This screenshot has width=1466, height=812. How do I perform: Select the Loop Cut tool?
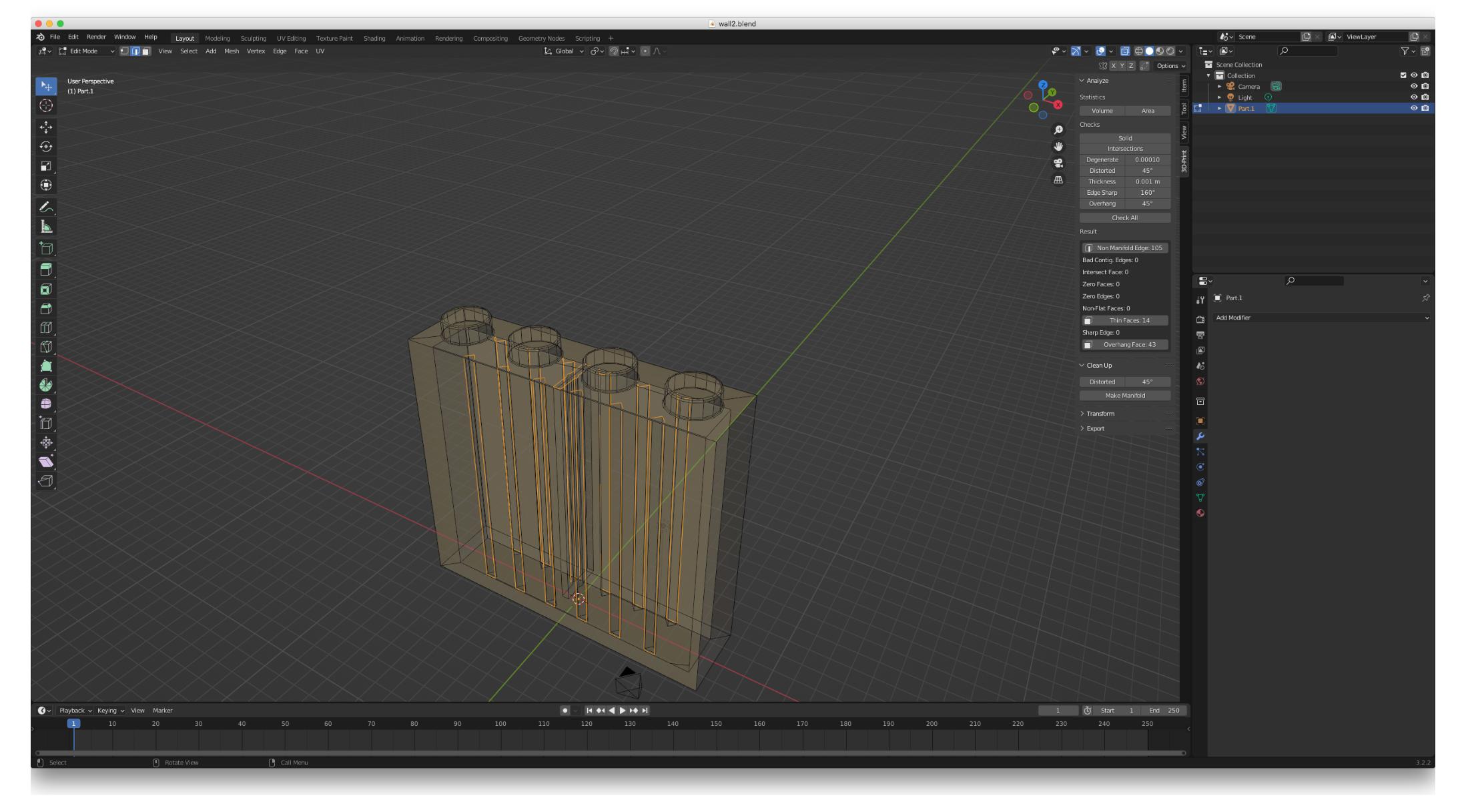[46, 328]
